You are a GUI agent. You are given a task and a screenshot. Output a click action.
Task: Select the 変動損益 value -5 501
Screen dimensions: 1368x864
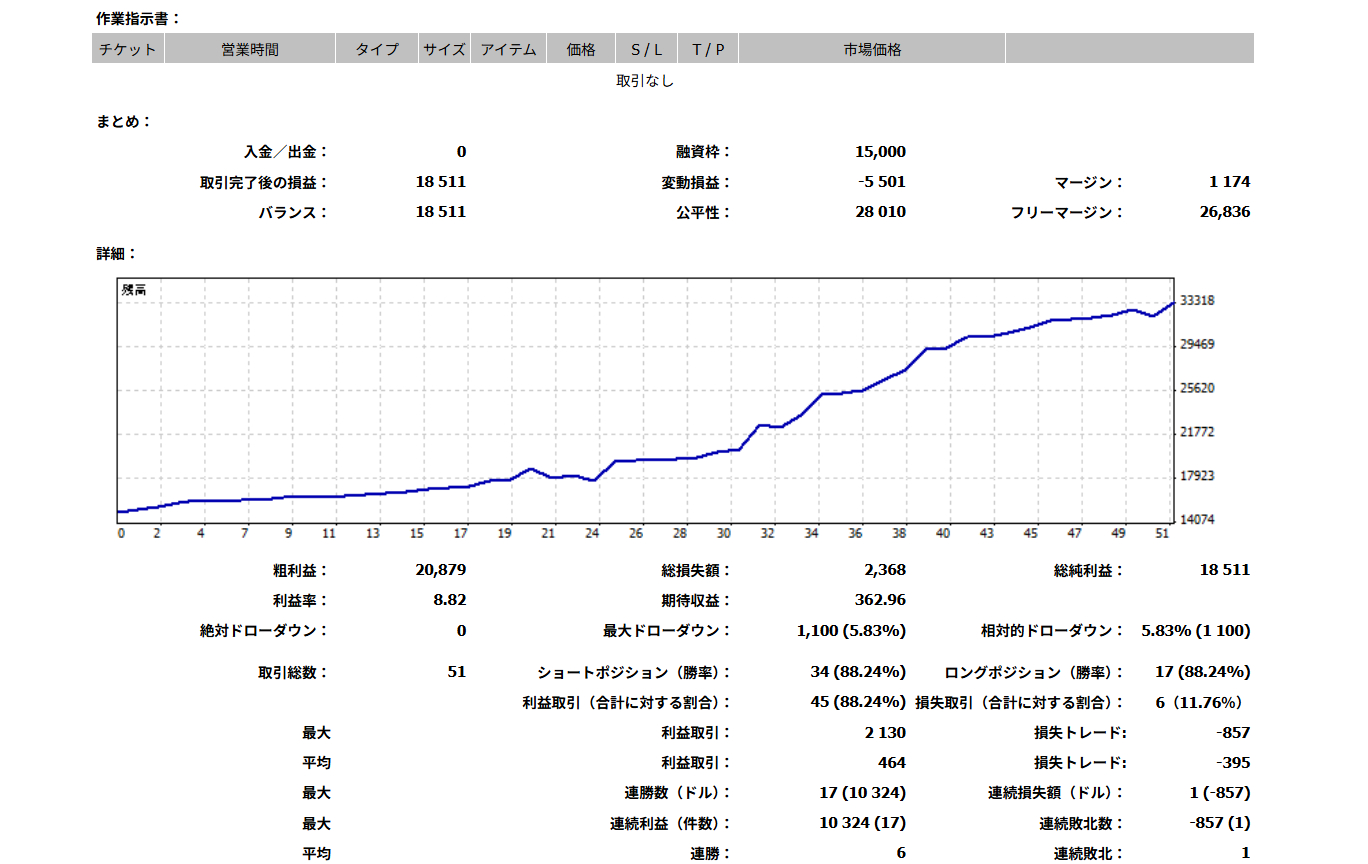(882, 182)
